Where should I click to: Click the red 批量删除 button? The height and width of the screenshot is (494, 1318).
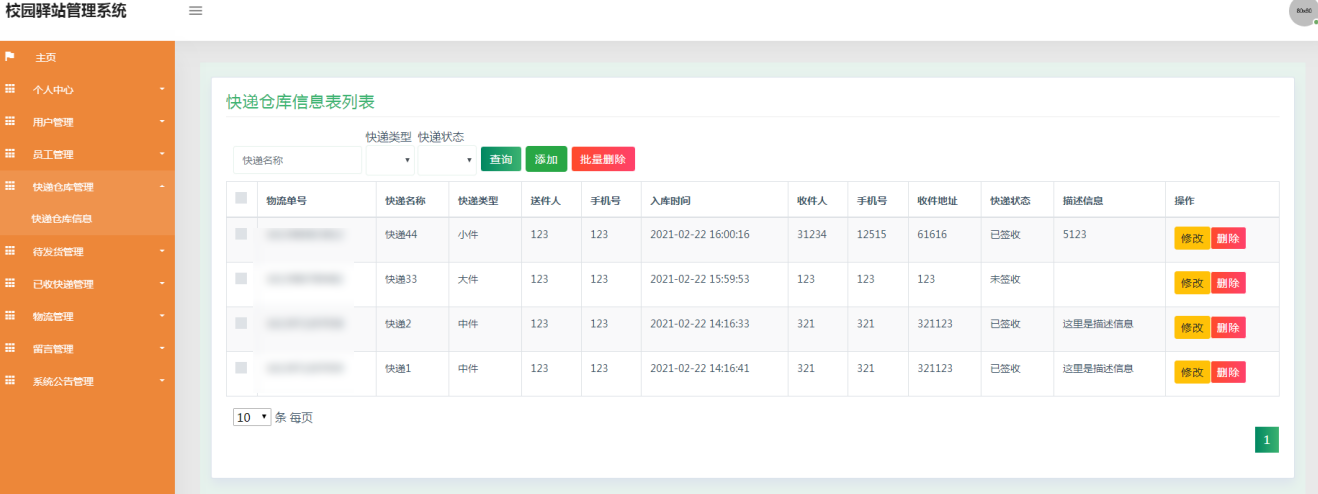603,159
